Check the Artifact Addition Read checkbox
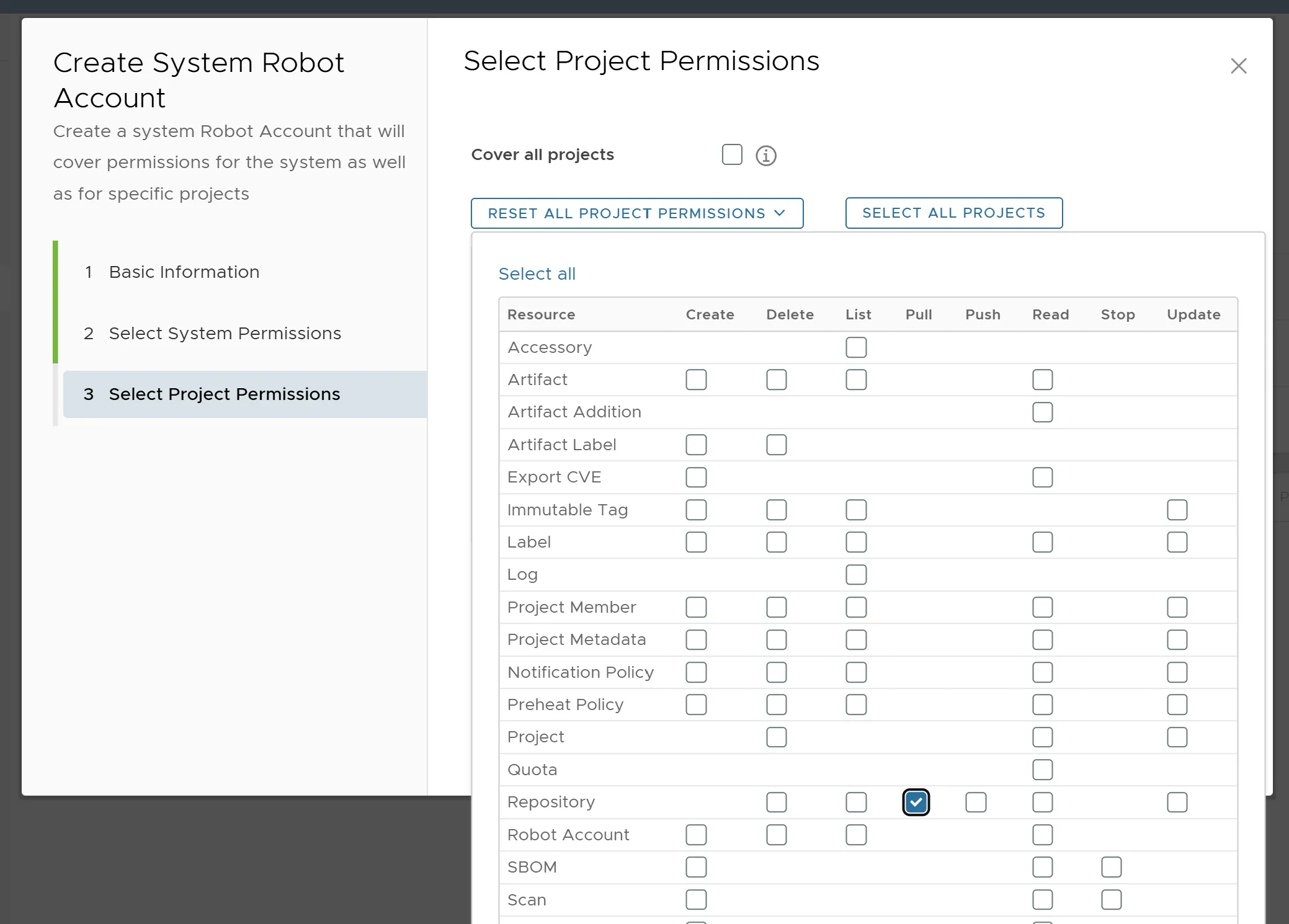This screenshot has height=924, width=1289. point(1042,412)
